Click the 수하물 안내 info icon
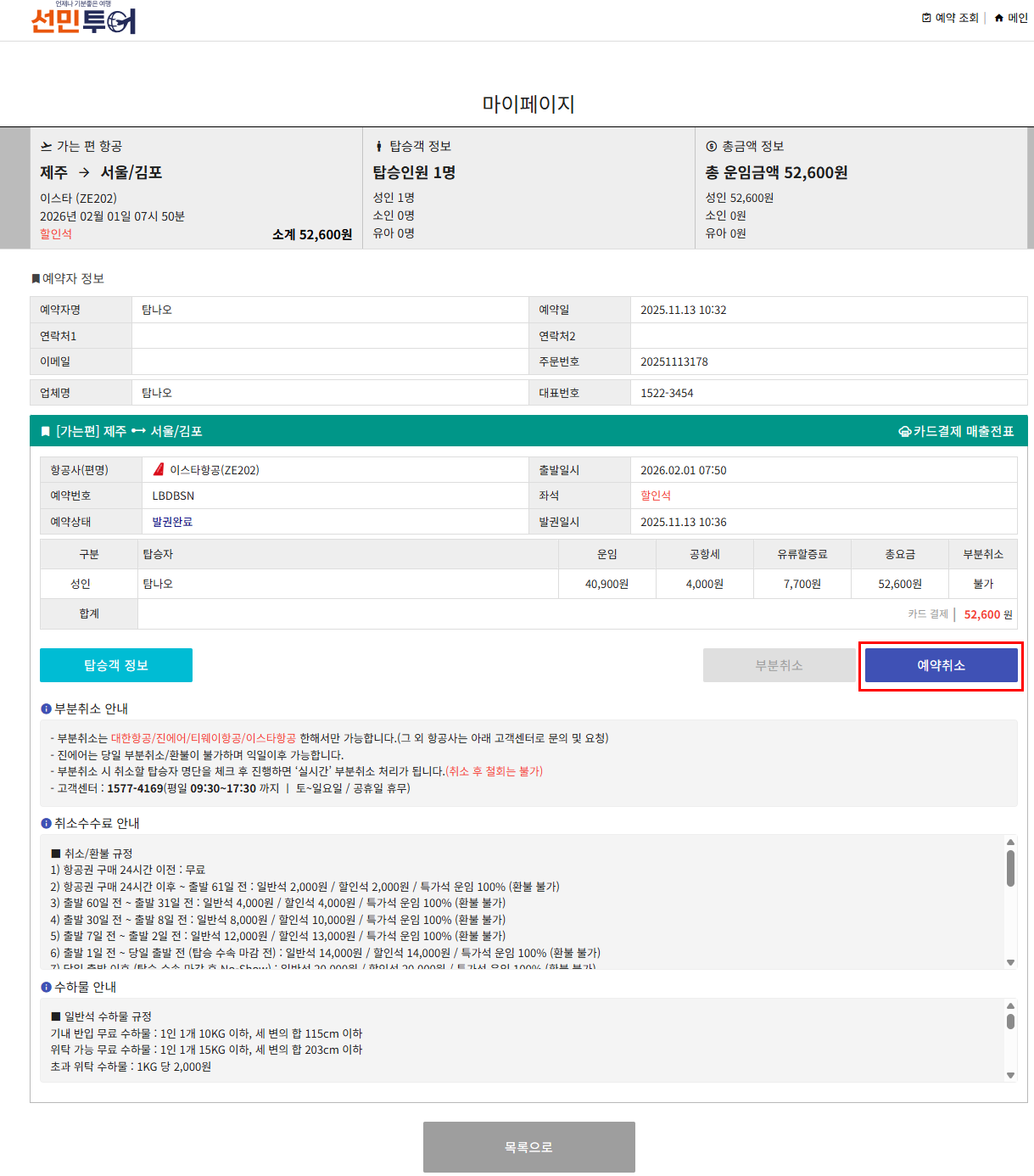 pyautogui.click(x=46, y=987)
